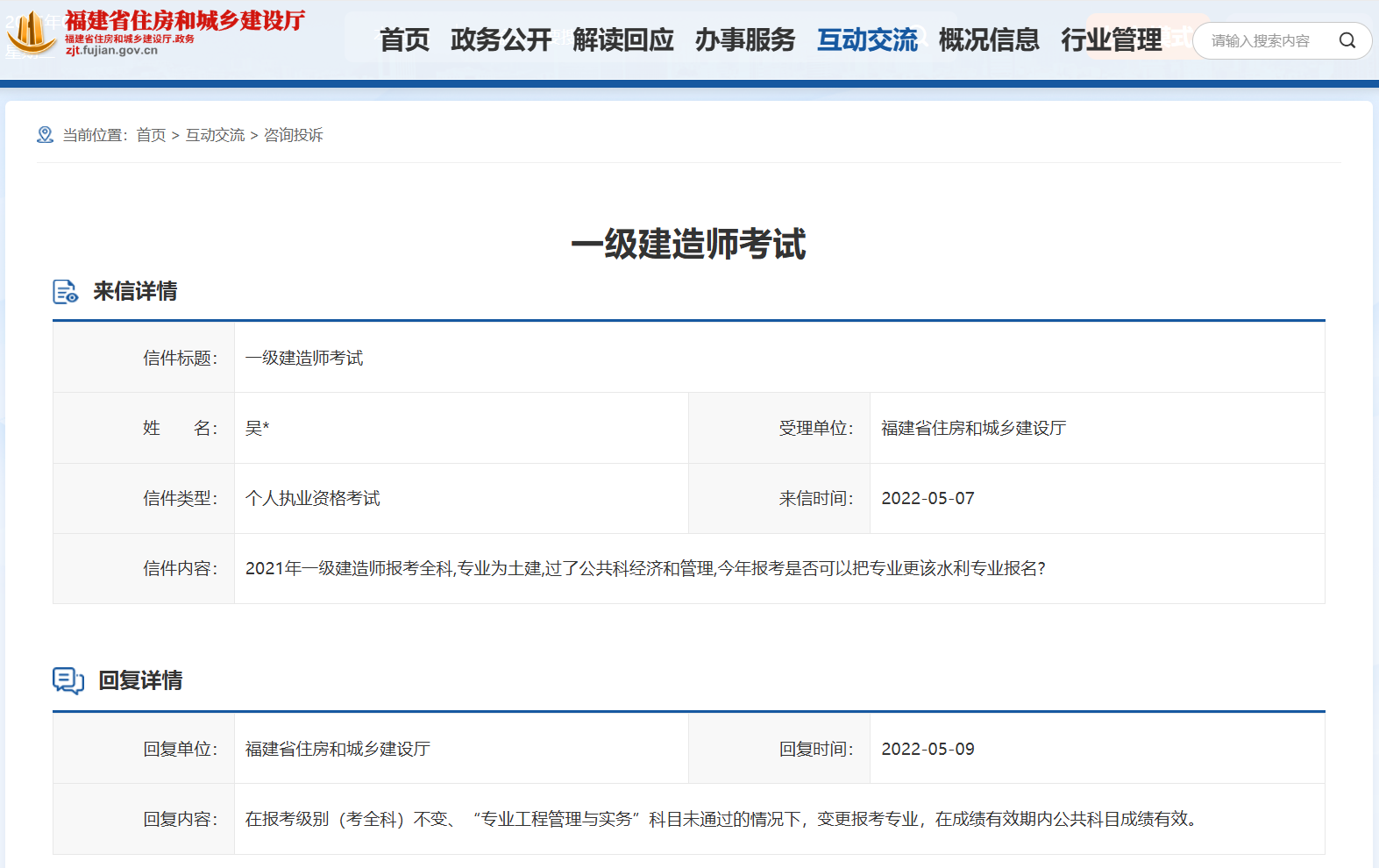Viewport: 1379px width, 868px height.
Task: Open the 首页 navigation menu item
Action: [x=404, y=40]
